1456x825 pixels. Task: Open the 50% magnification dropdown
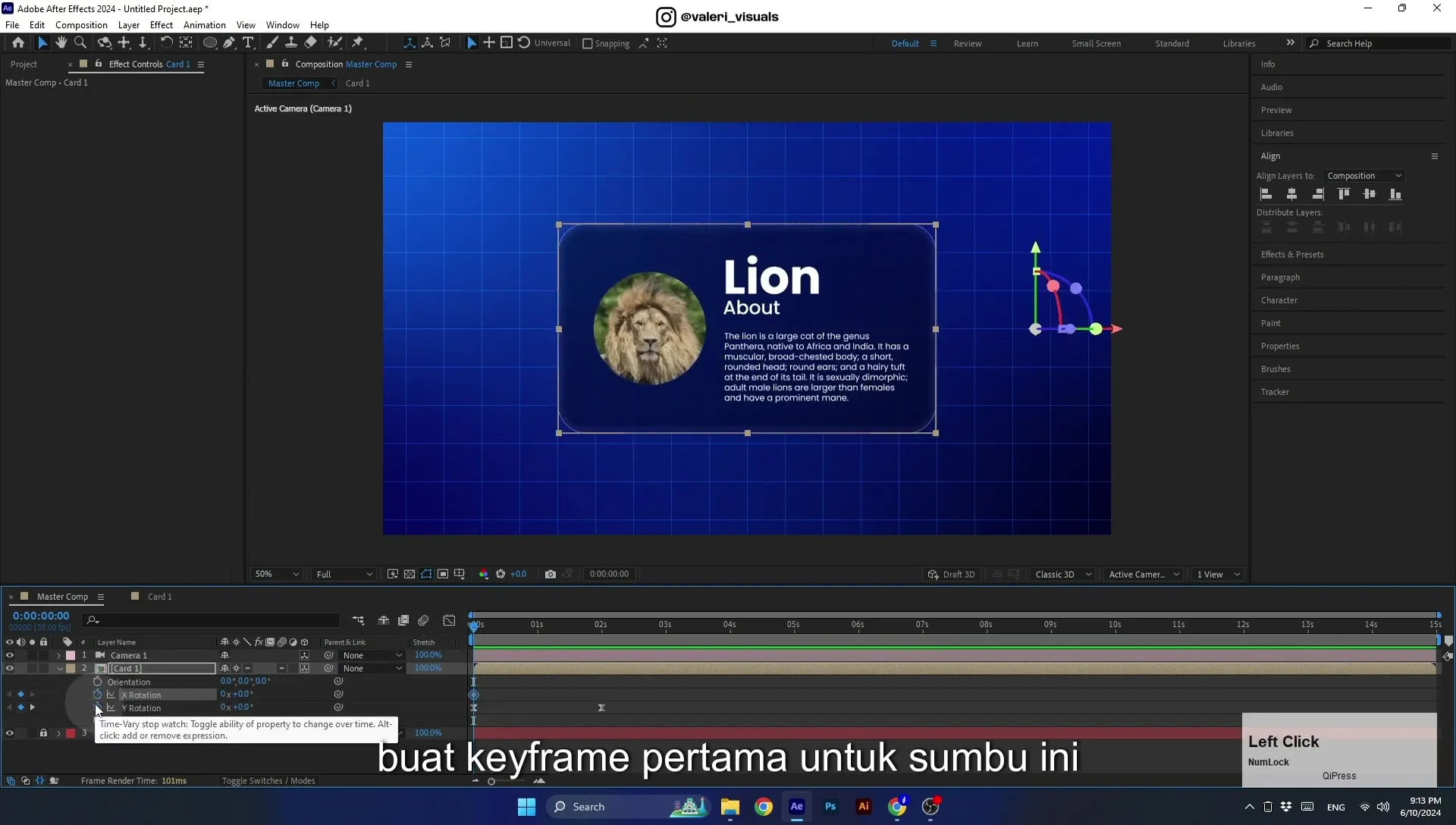click(277, 574)
